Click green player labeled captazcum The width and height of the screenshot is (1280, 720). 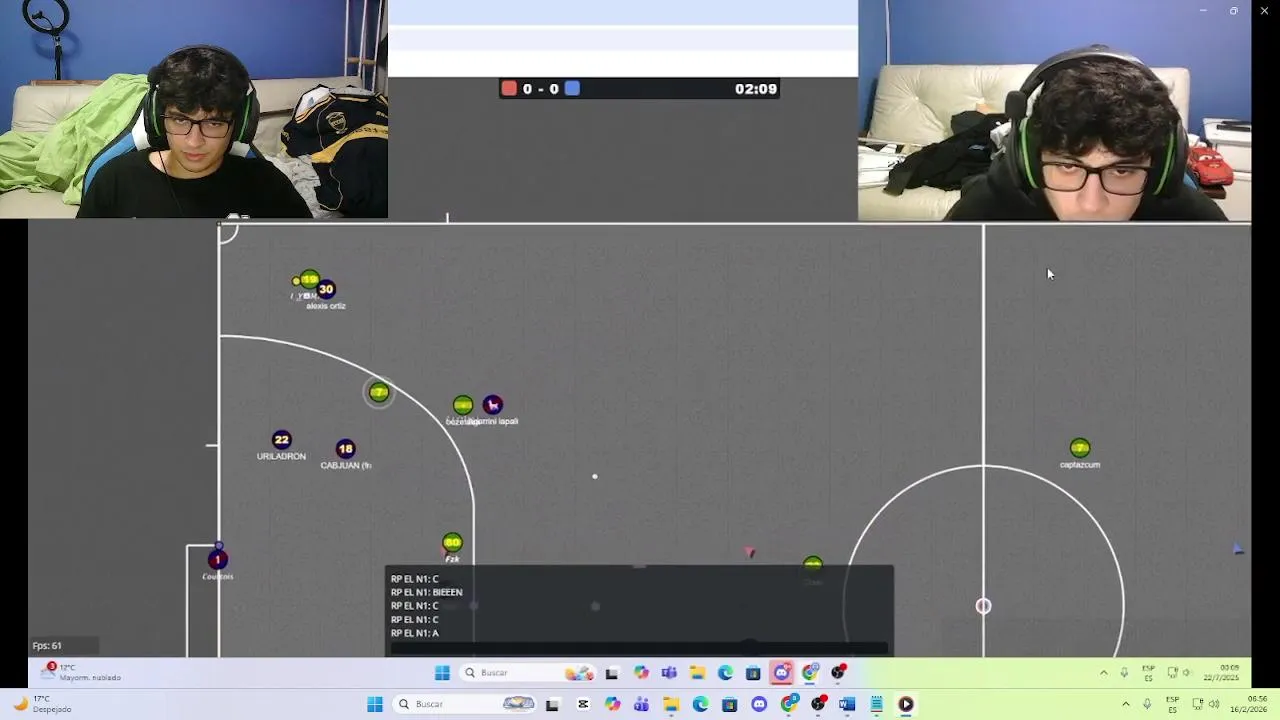pos(1080,448)
